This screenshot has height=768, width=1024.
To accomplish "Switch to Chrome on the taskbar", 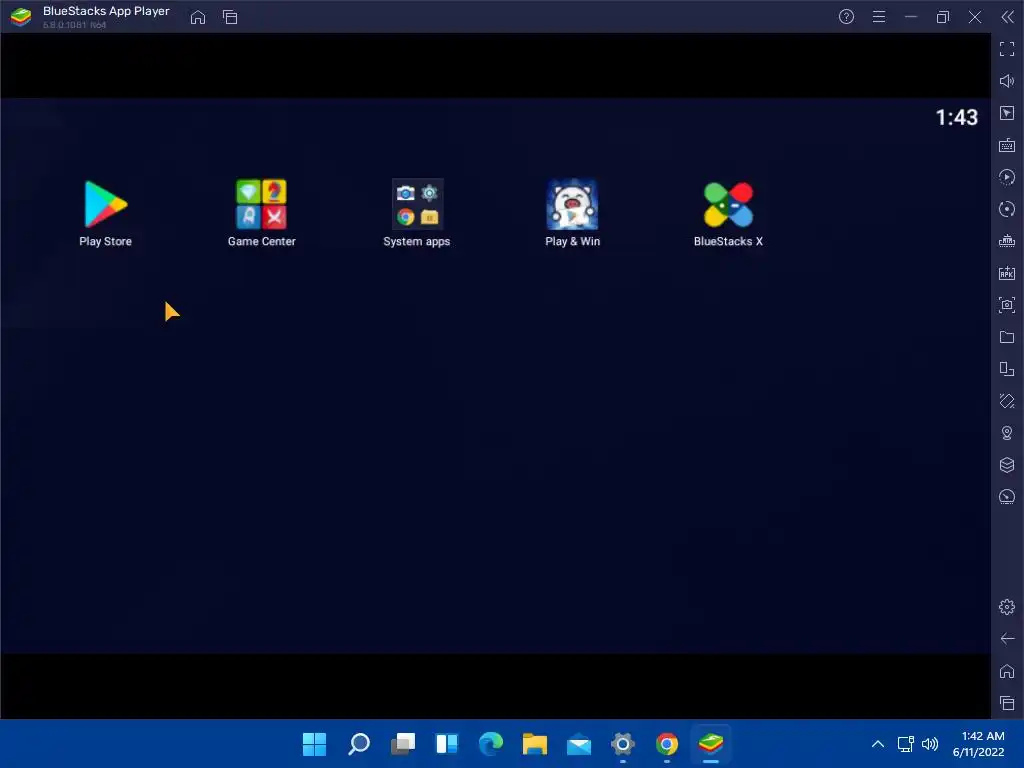I will pyautogui.click(x=667, y=744).
